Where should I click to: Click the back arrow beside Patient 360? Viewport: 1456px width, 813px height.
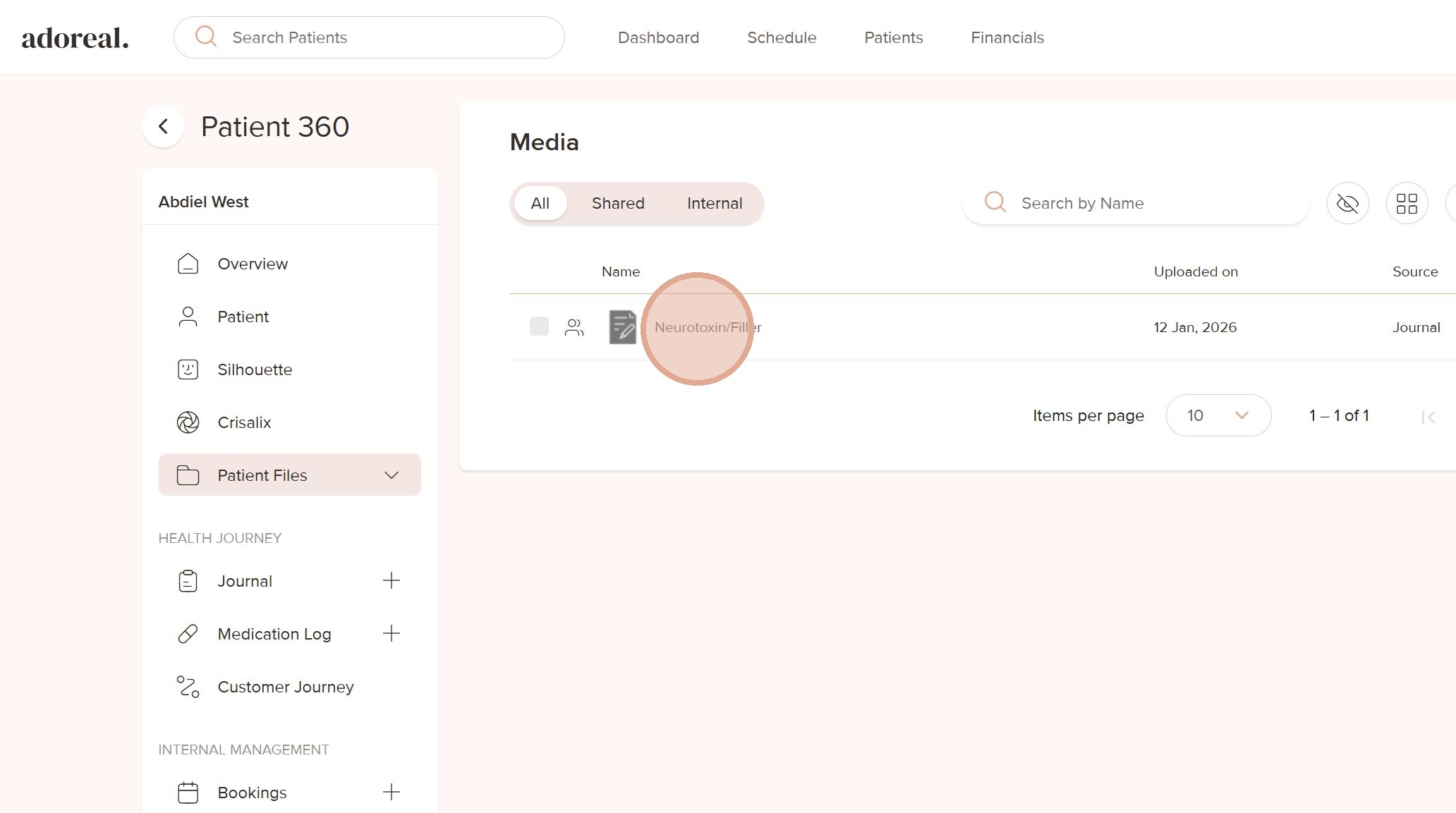[163, 127]
